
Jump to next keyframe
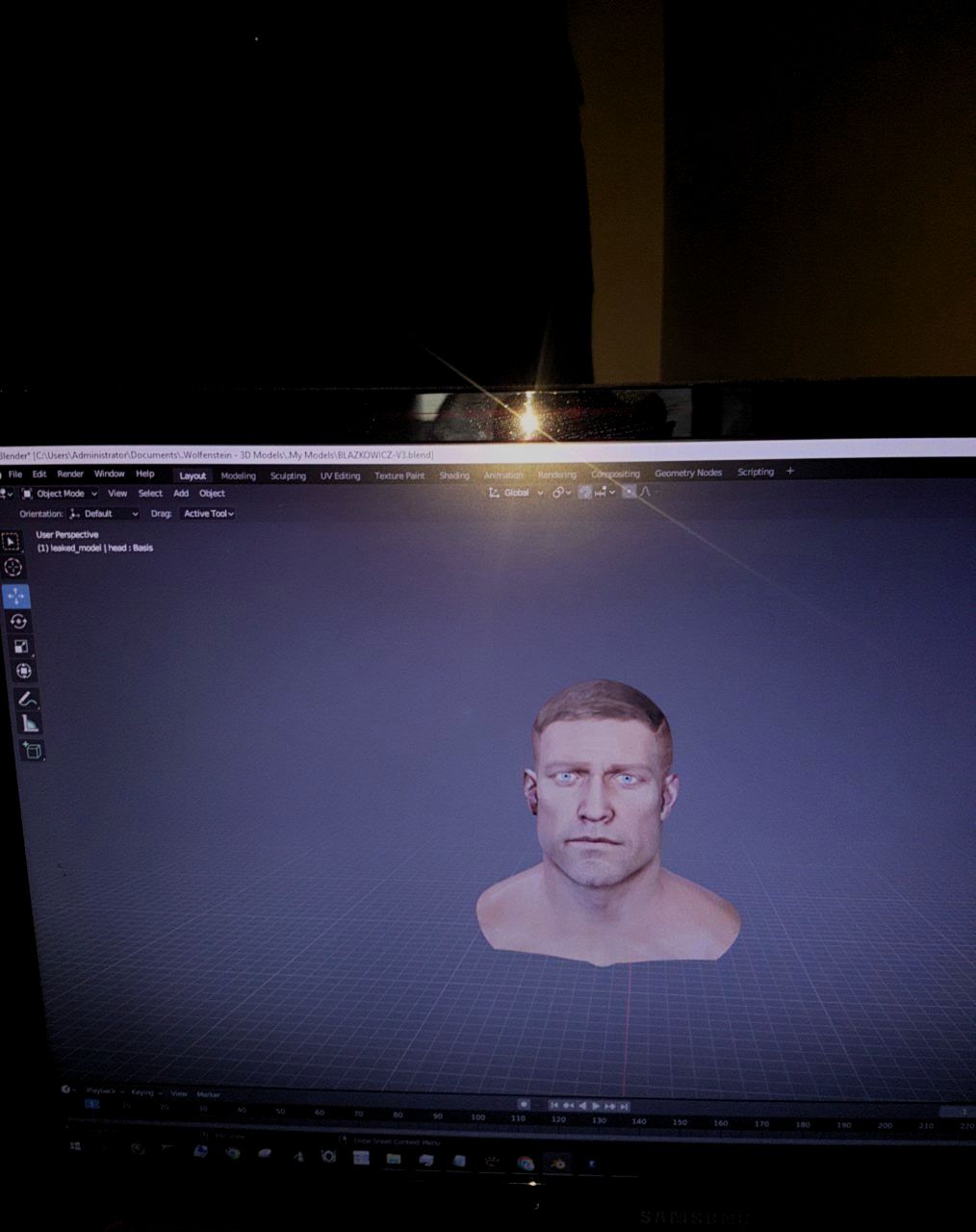(x=609, y=1106)
